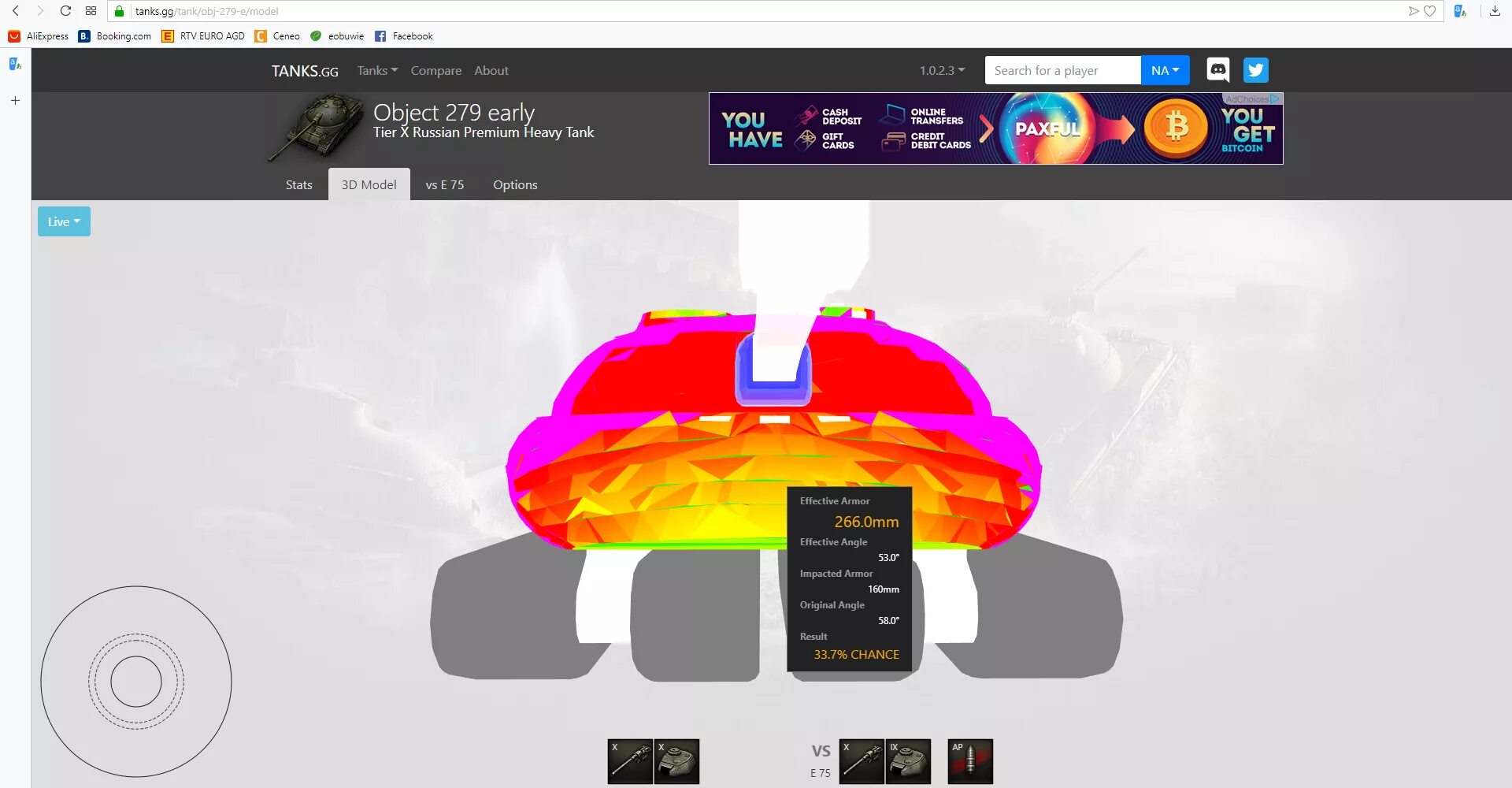
Task: Go to the TANKS.GG home logo
Action: tap(305, 71)
